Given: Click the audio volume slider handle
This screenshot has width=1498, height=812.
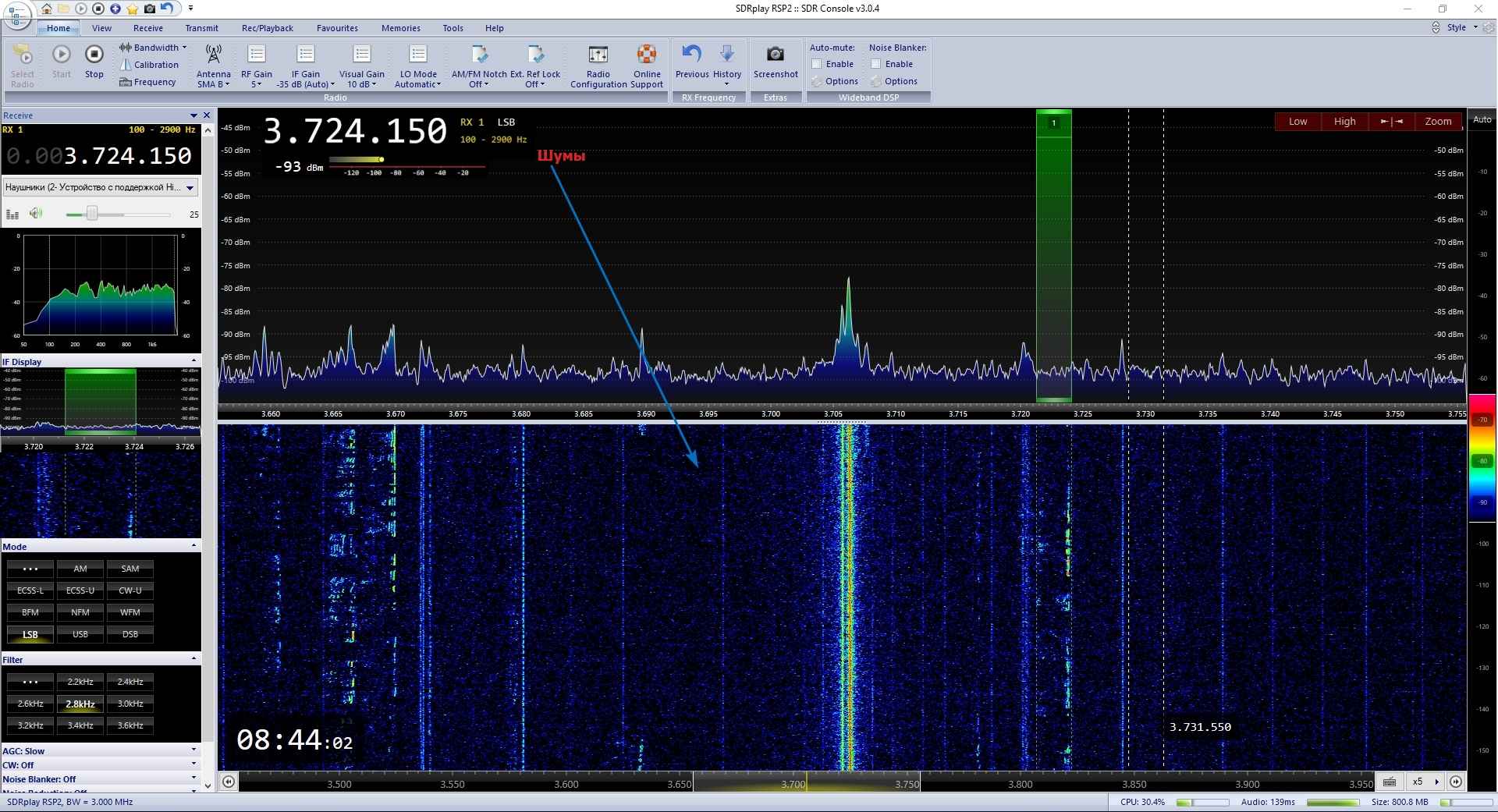Looking at the screenshot, I should (x=92, y=214).
